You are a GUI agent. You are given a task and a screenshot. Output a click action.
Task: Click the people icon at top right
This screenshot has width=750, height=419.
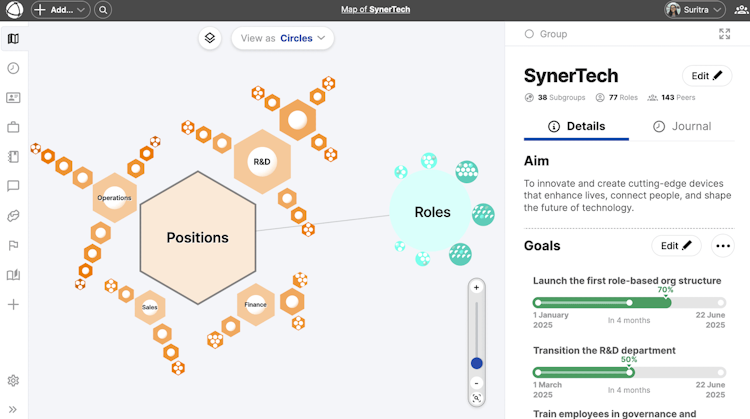tap(740, 10)
